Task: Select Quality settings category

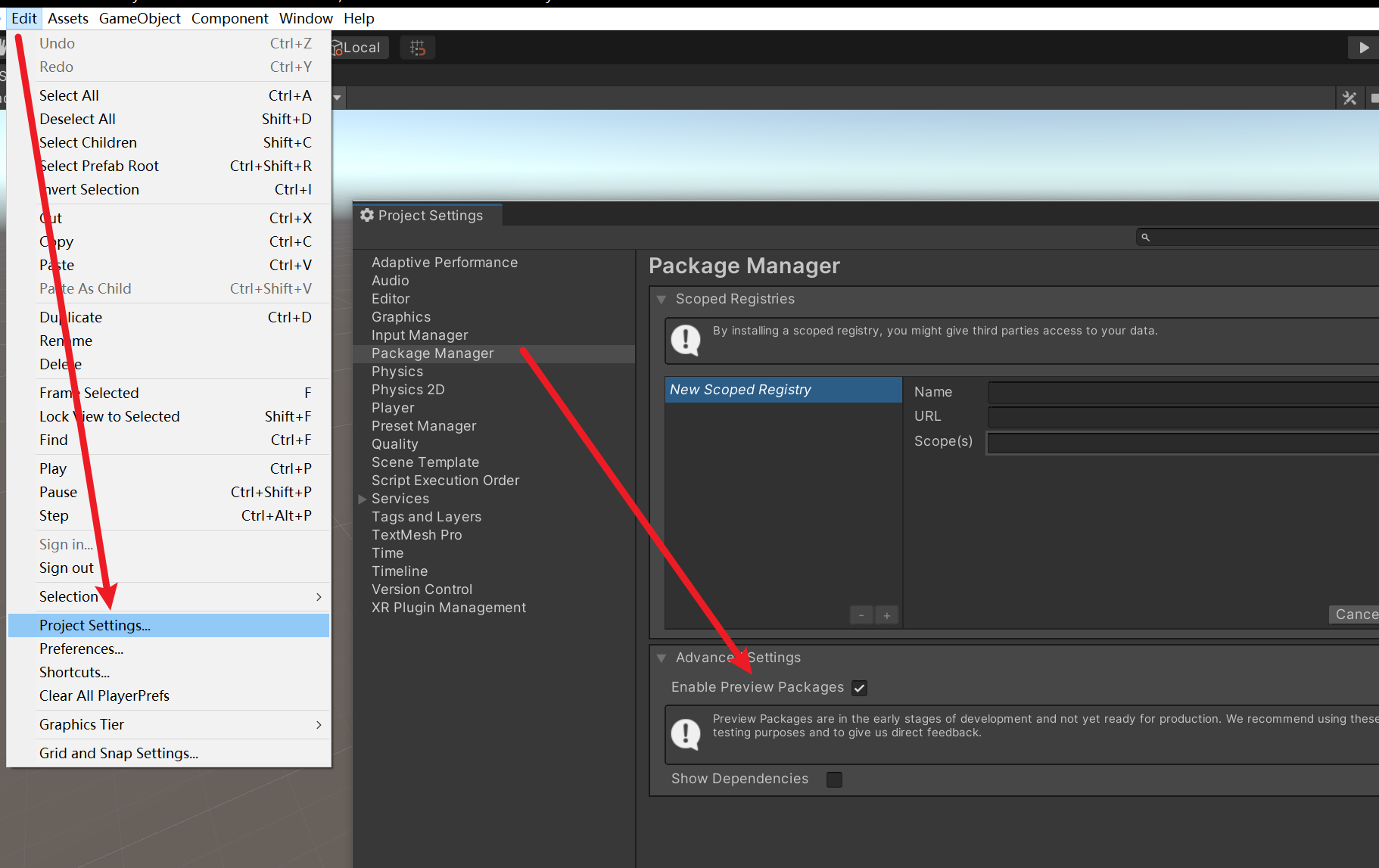Action: [x=494, y=444]
